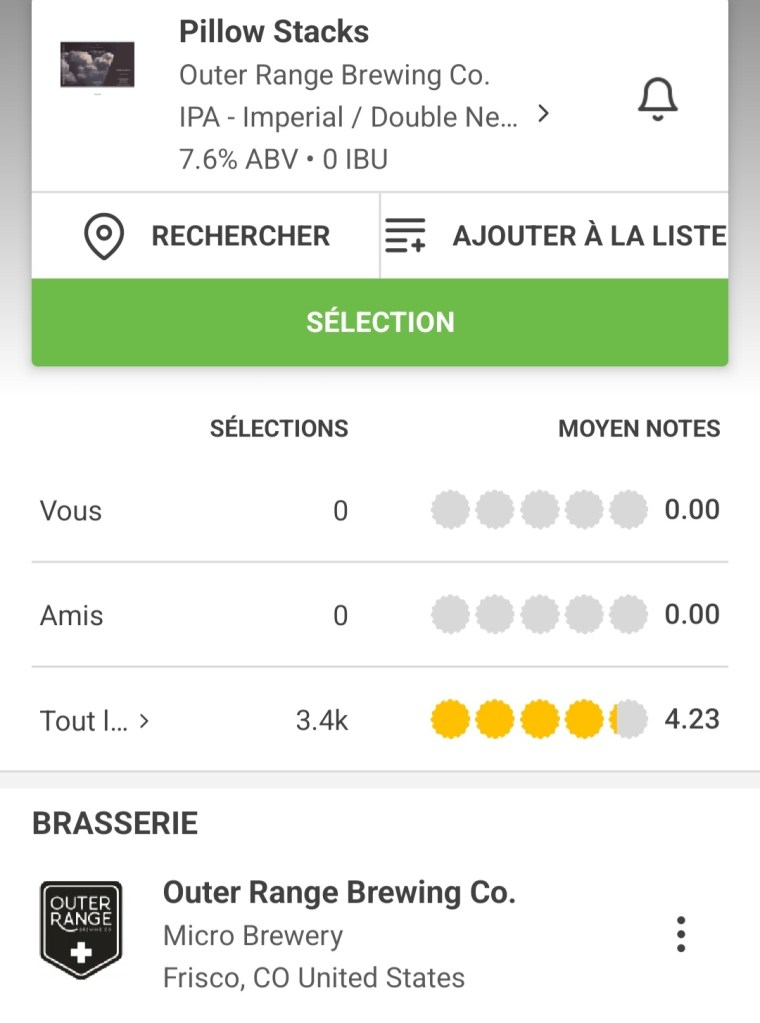Open the Pillow Stacks beer title

click(x=274, y=32)
